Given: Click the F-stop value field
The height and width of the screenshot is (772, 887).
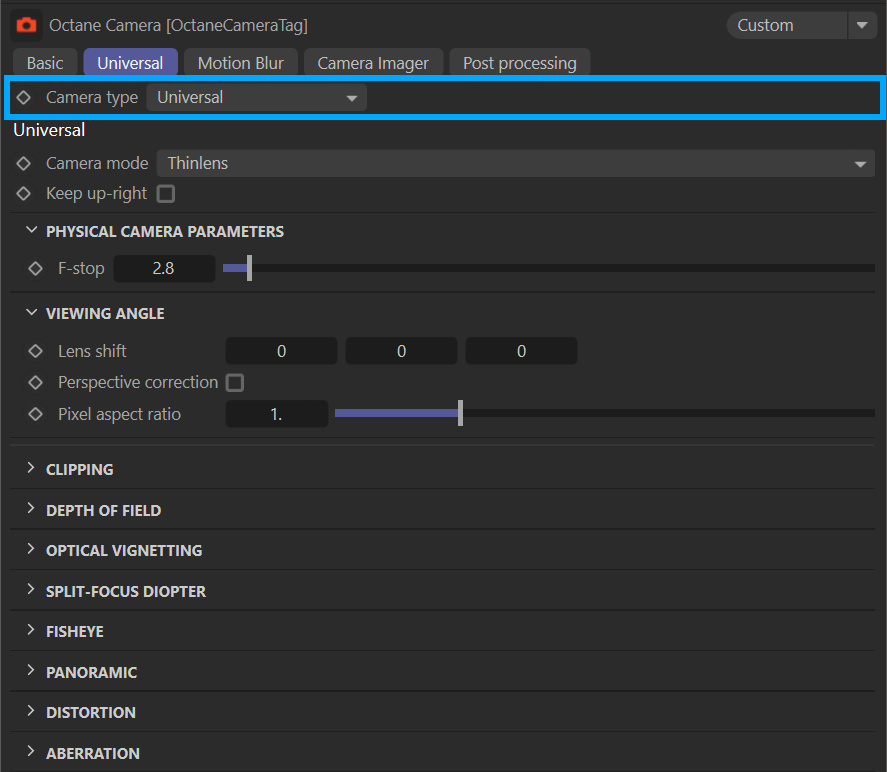Looking at the screenshot, I should point(164,268).
